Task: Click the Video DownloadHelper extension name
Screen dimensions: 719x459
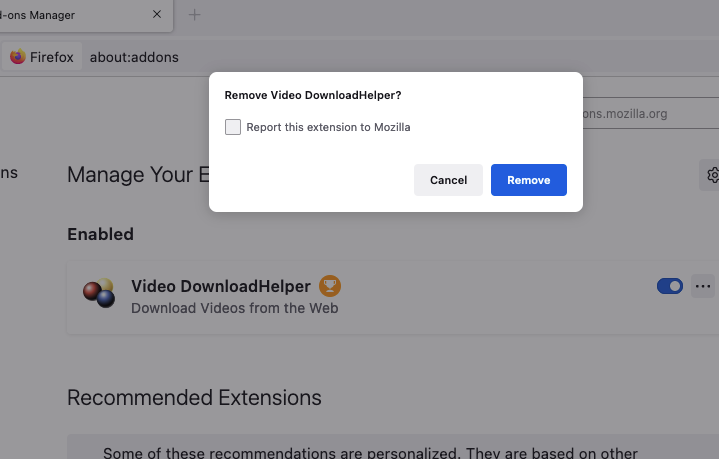Action: click(x=221, y=286)
